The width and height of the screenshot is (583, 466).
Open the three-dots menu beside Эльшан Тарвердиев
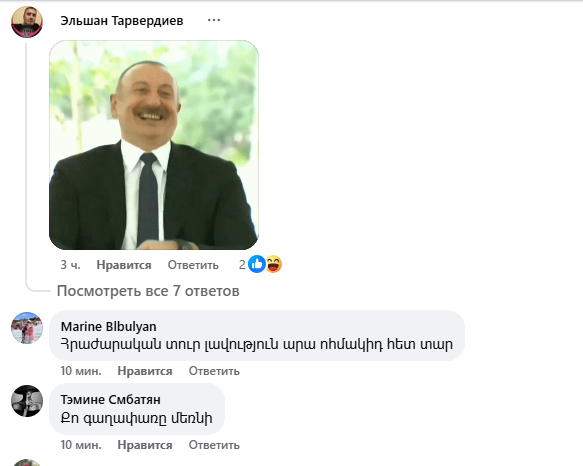click(214, 20)
